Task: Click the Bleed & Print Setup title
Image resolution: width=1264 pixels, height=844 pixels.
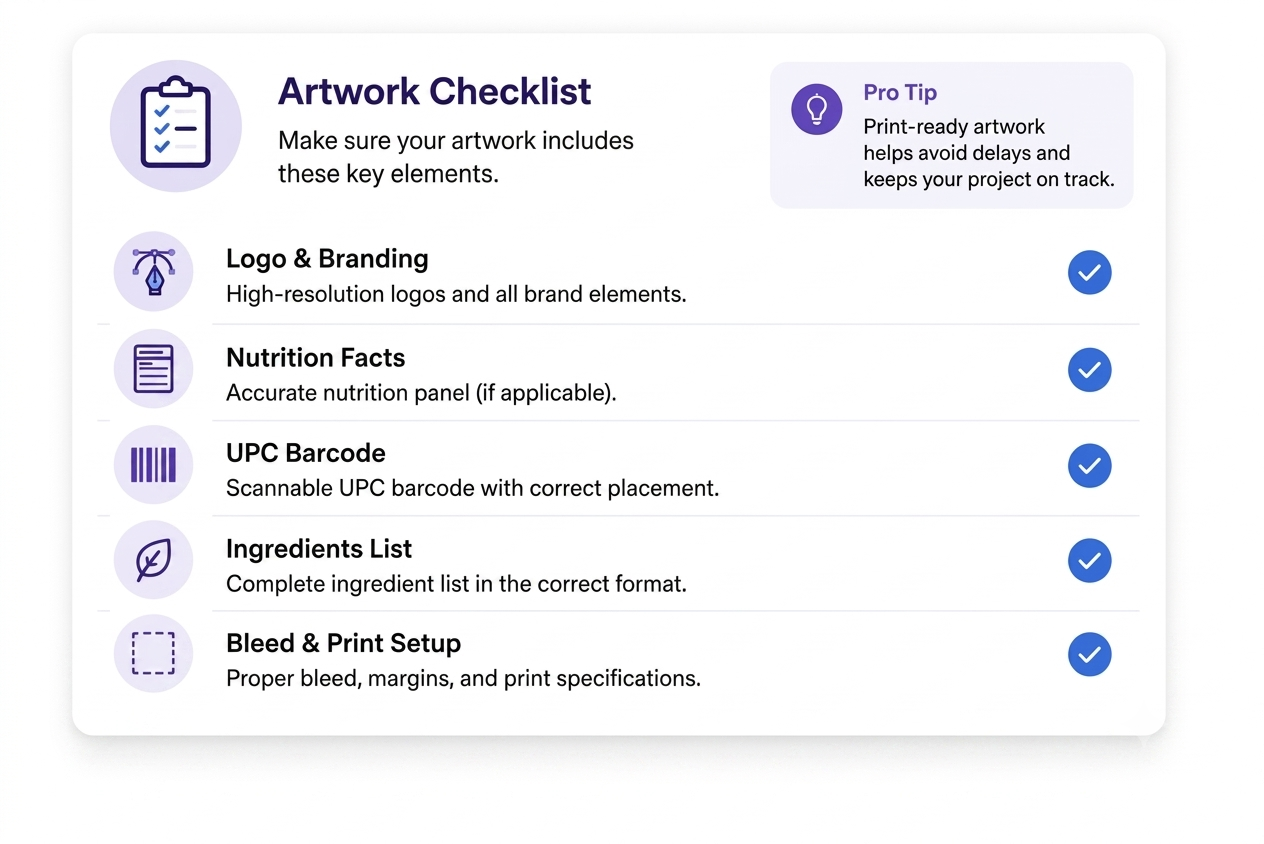Action: [x=343, y=643]
